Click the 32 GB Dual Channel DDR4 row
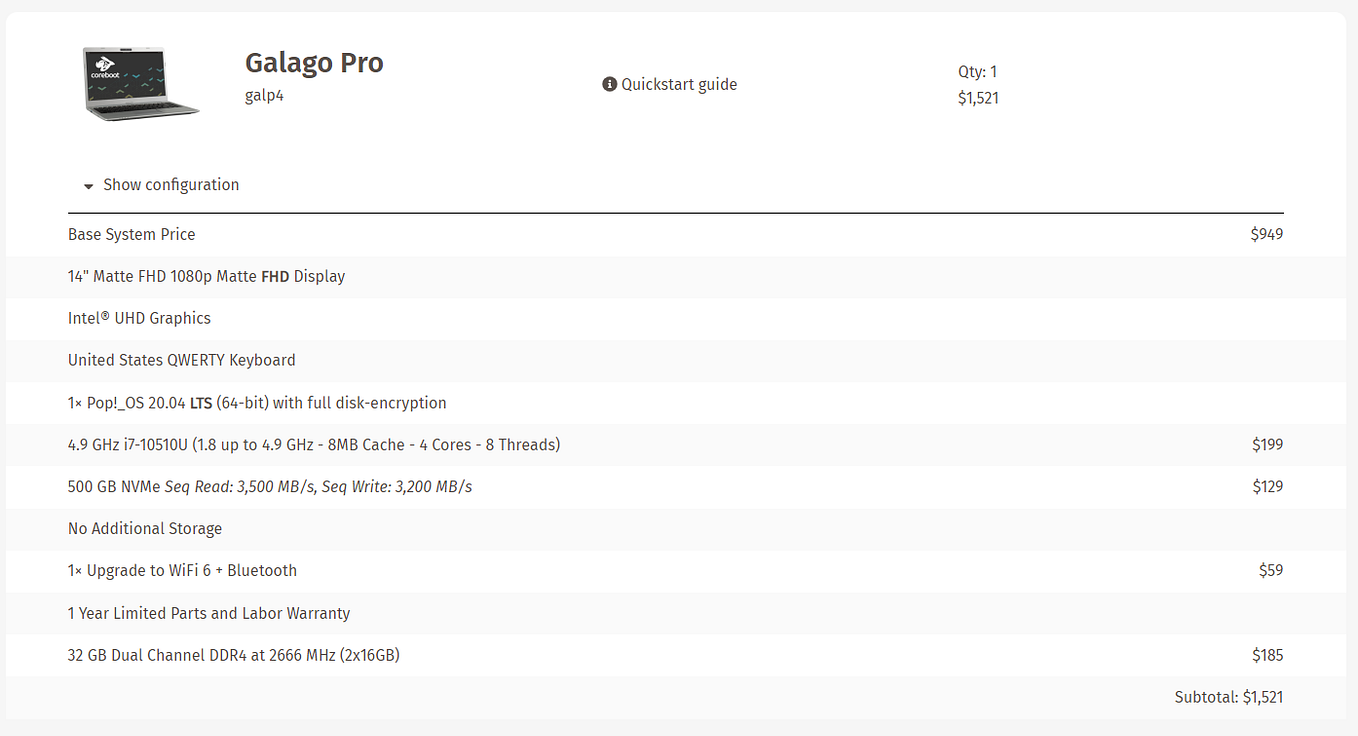1358x736 pixels. pyautogui.click(x=676, y=656)
